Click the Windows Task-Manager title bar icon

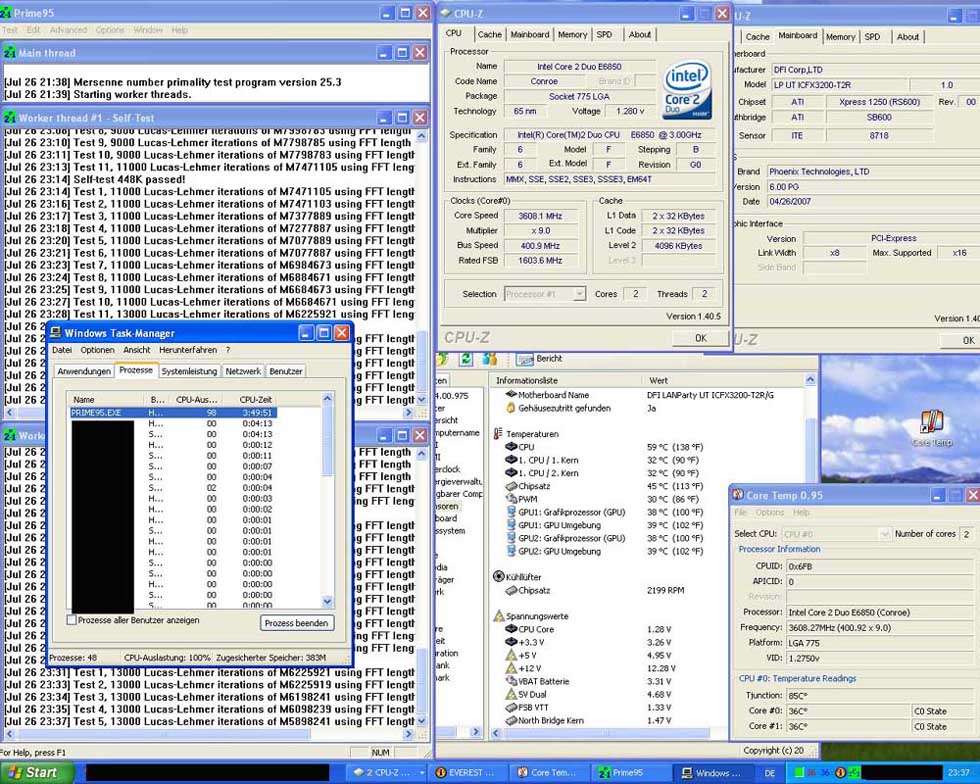55,333
